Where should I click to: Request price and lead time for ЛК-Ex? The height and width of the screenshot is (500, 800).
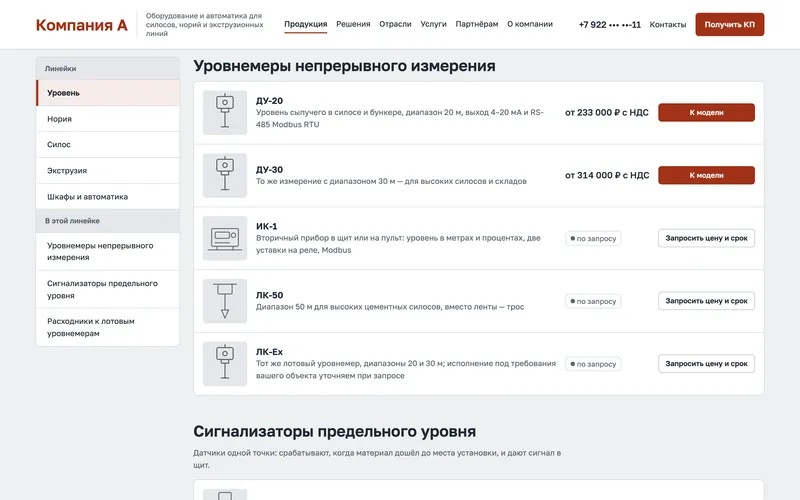706,364
